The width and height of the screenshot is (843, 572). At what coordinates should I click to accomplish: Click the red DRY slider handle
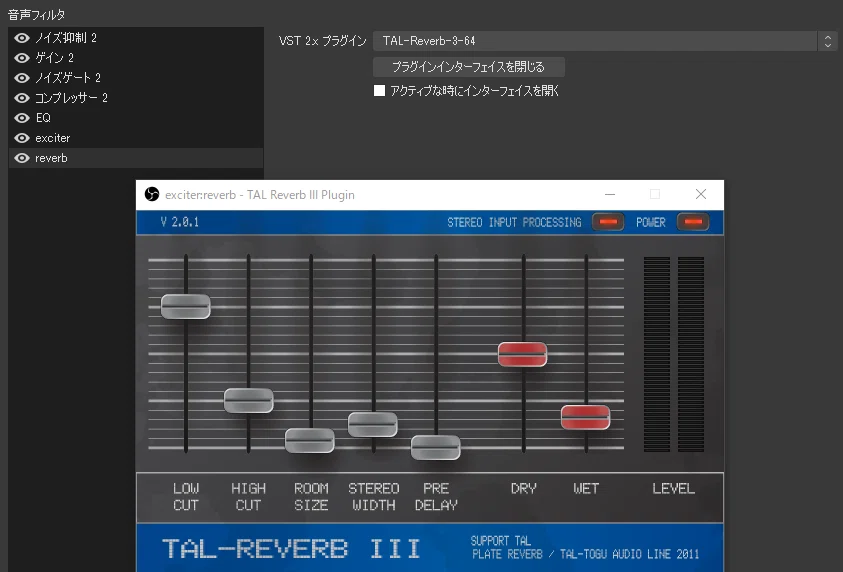tap(523, 354)
